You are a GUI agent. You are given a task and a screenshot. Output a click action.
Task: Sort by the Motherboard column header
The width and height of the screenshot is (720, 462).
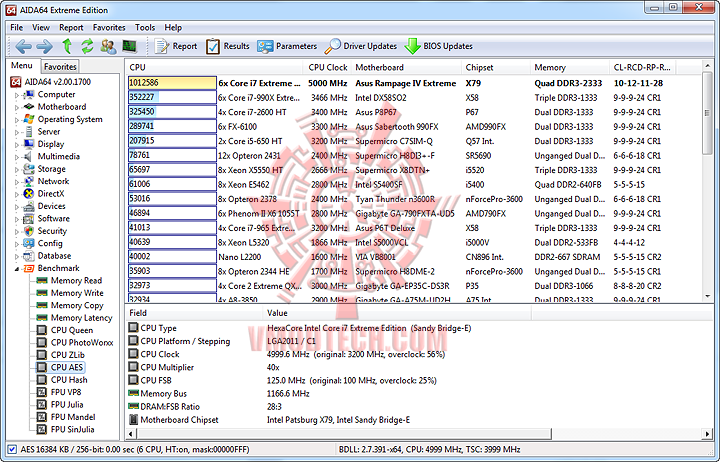(x=406, y=68)
